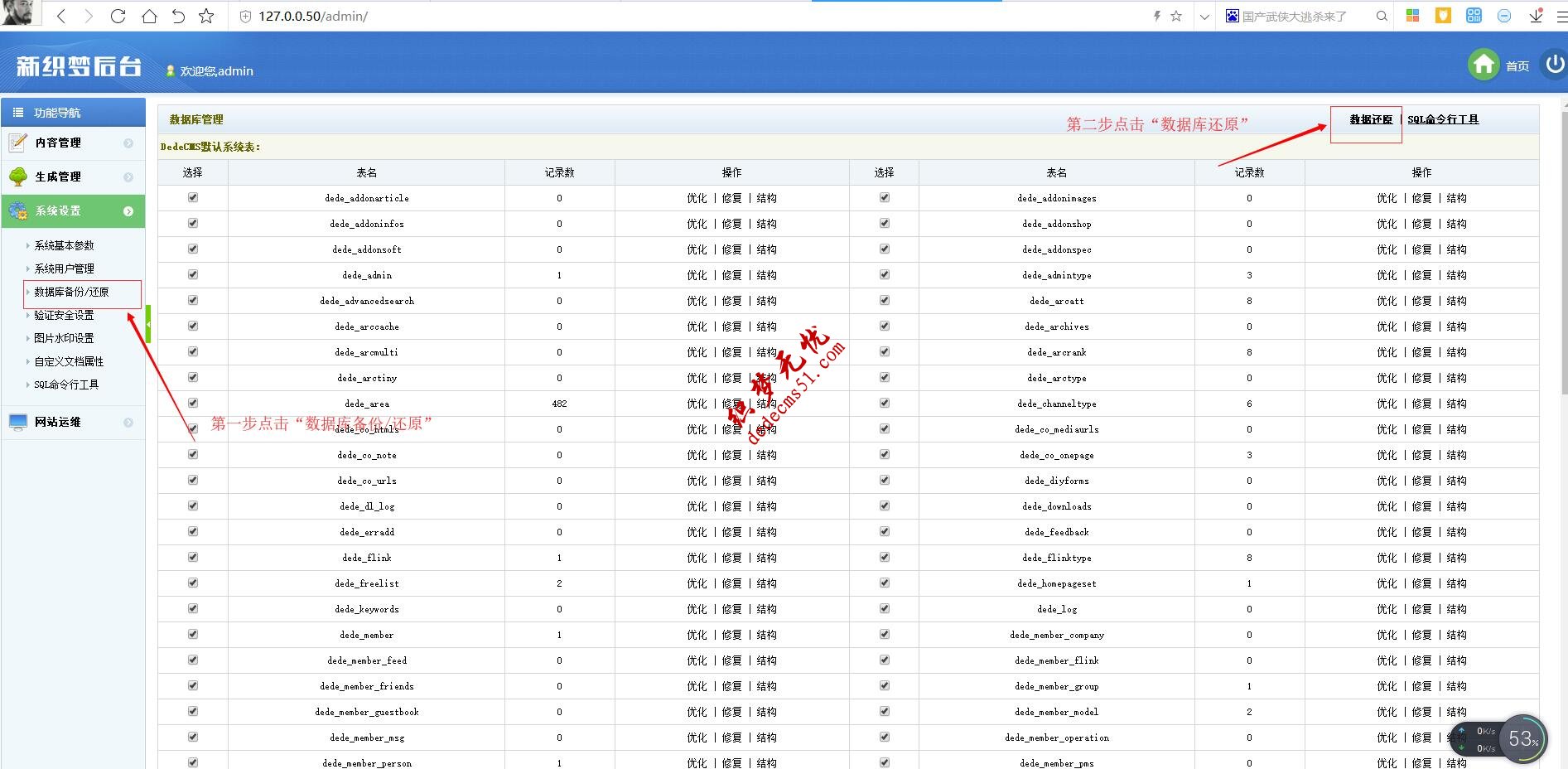
Task: Reload page with browser refresh icon
Action: (x=118, y=16)
